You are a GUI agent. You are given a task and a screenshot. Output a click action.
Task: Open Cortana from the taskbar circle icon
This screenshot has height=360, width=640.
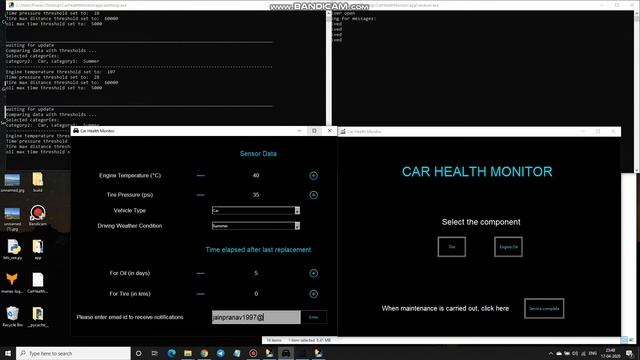[x=138, y=353]
